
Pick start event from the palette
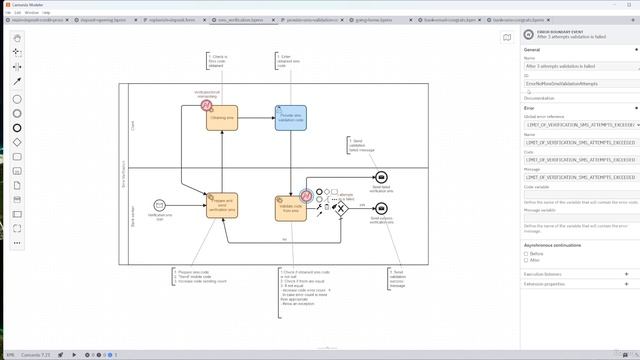(x=17, y=99)
